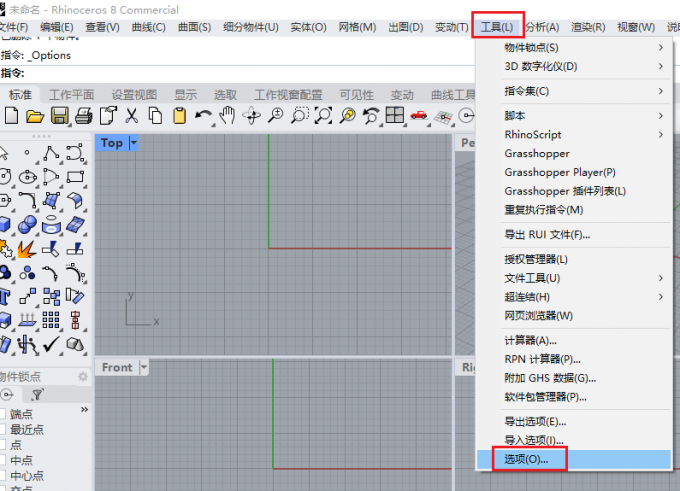Choose 计算器(A)... menu entry

[x=574, y=340]
